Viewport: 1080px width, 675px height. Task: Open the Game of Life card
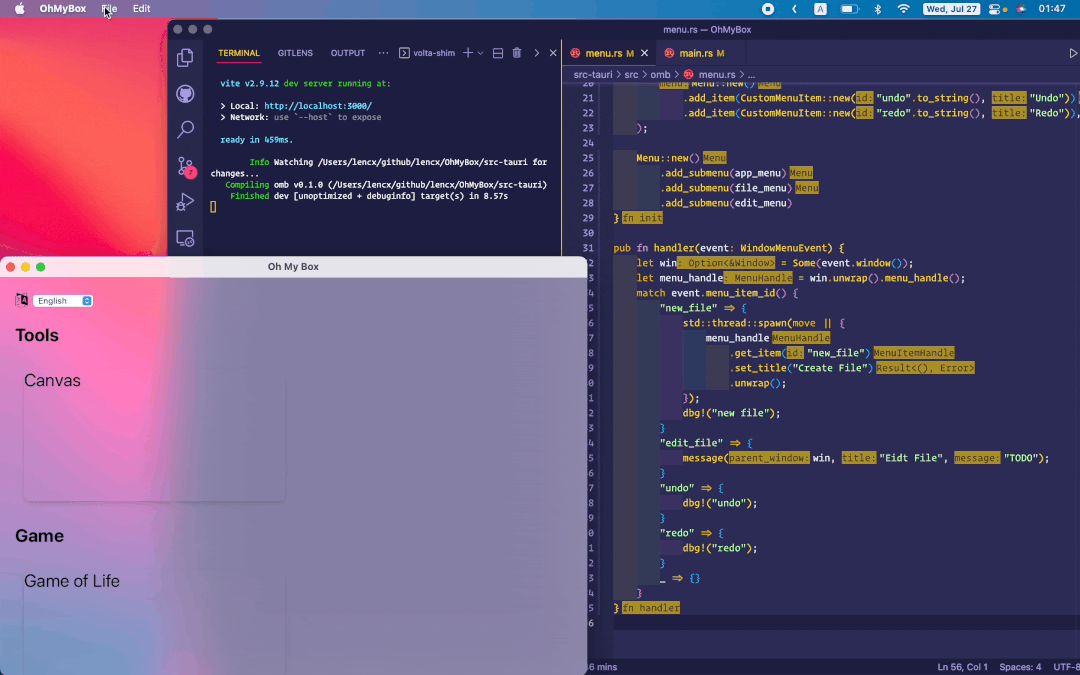[x=154, y=620]
